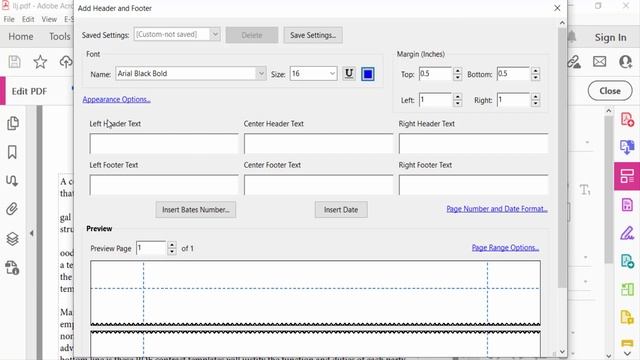
Task: Click the dialog vertical scrollbar thumb
Action: (562, 158)
